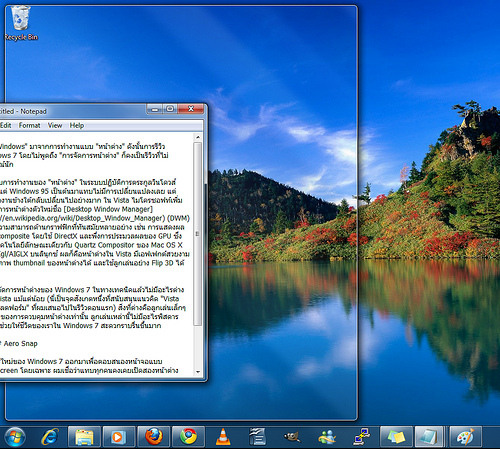Maximize the Notepad window

click(170, 109)
